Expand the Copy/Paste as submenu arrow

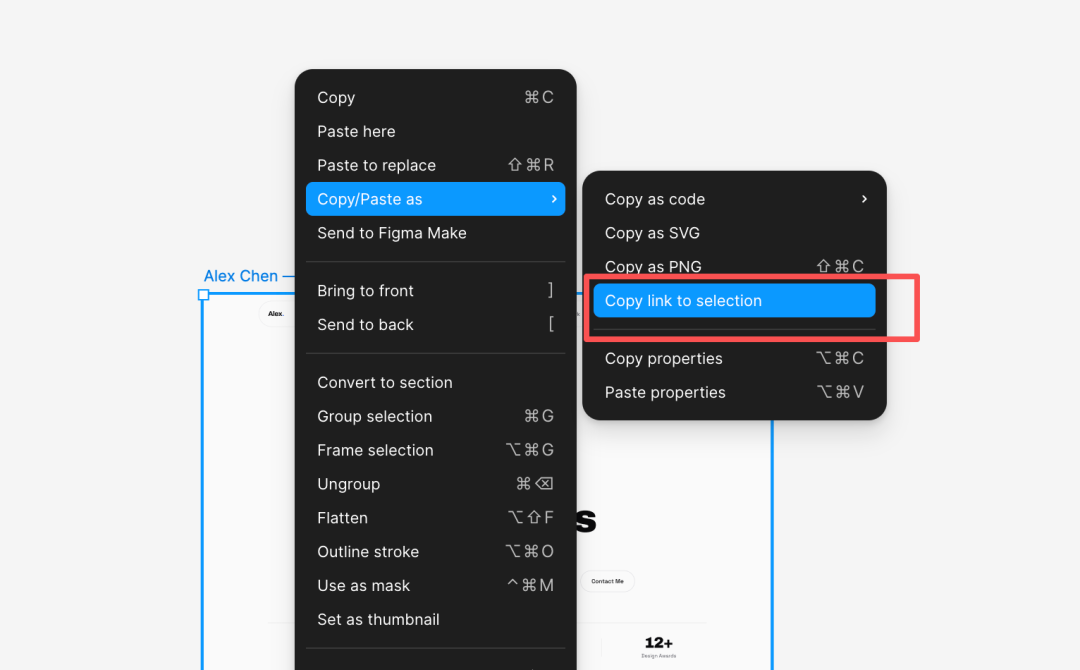[x=554, y=199]
